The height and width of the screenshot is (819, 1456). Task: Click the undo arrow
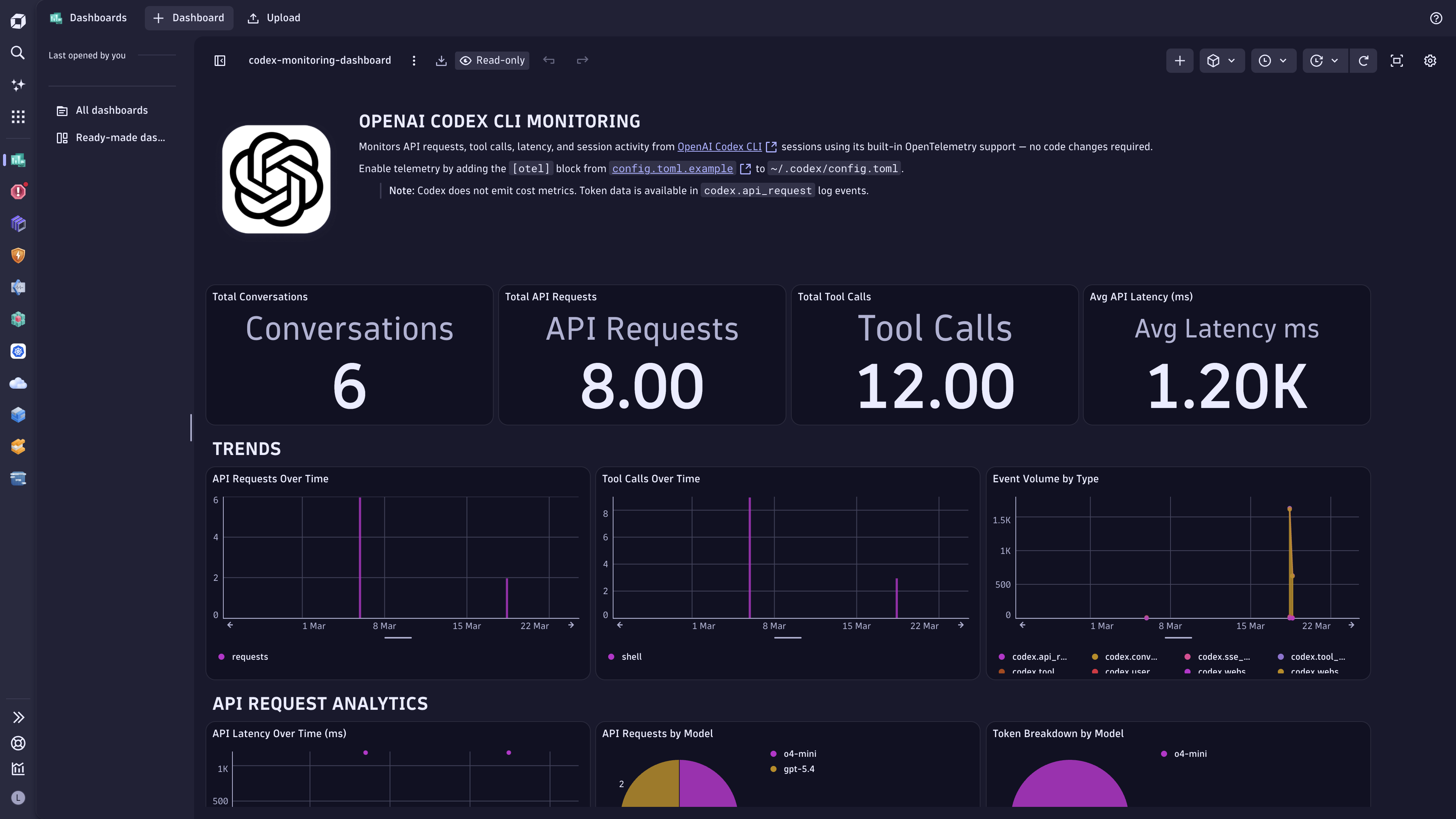[549, 60]
